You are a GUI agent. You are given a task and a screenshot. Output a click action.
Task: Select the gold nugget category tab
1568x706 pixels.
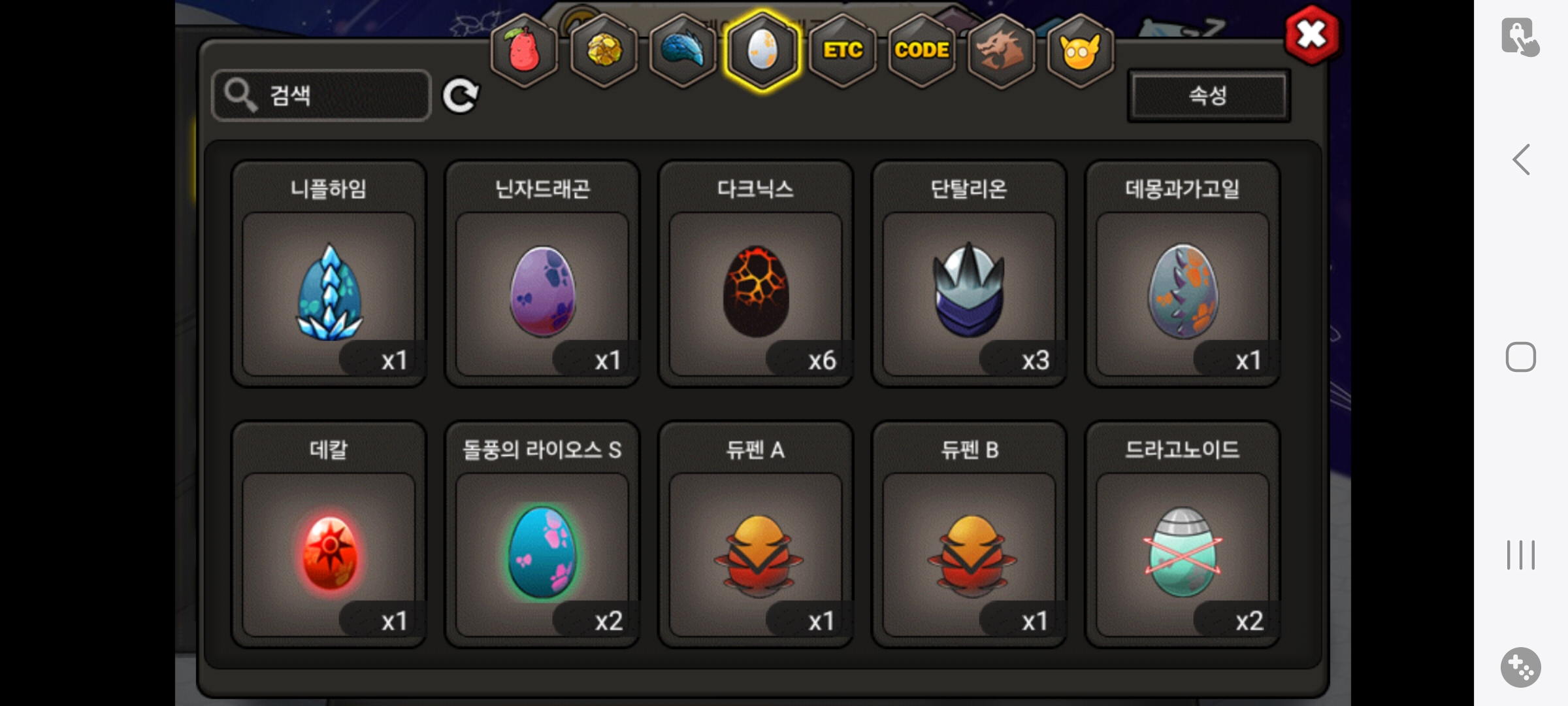point(604,50)
